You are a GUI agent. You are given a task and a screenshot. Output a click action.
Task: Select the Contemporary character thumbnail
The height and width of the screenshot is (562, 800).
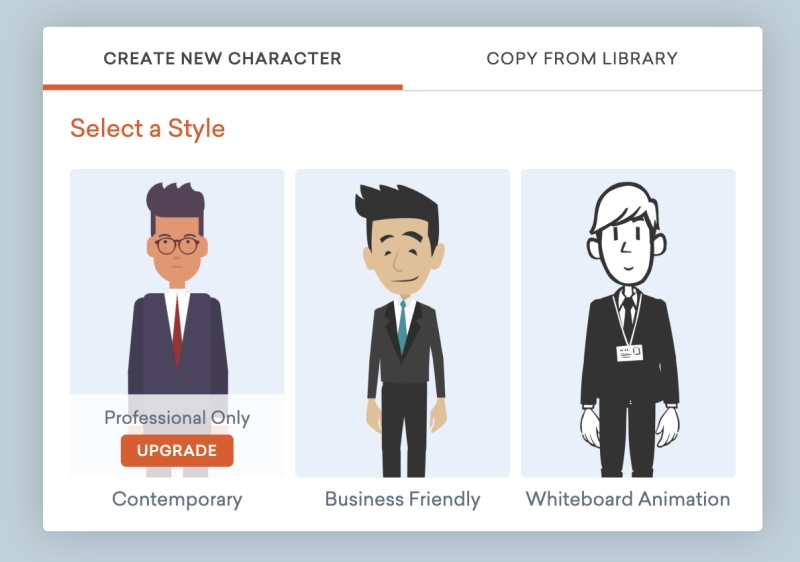[x=177, y=323]
